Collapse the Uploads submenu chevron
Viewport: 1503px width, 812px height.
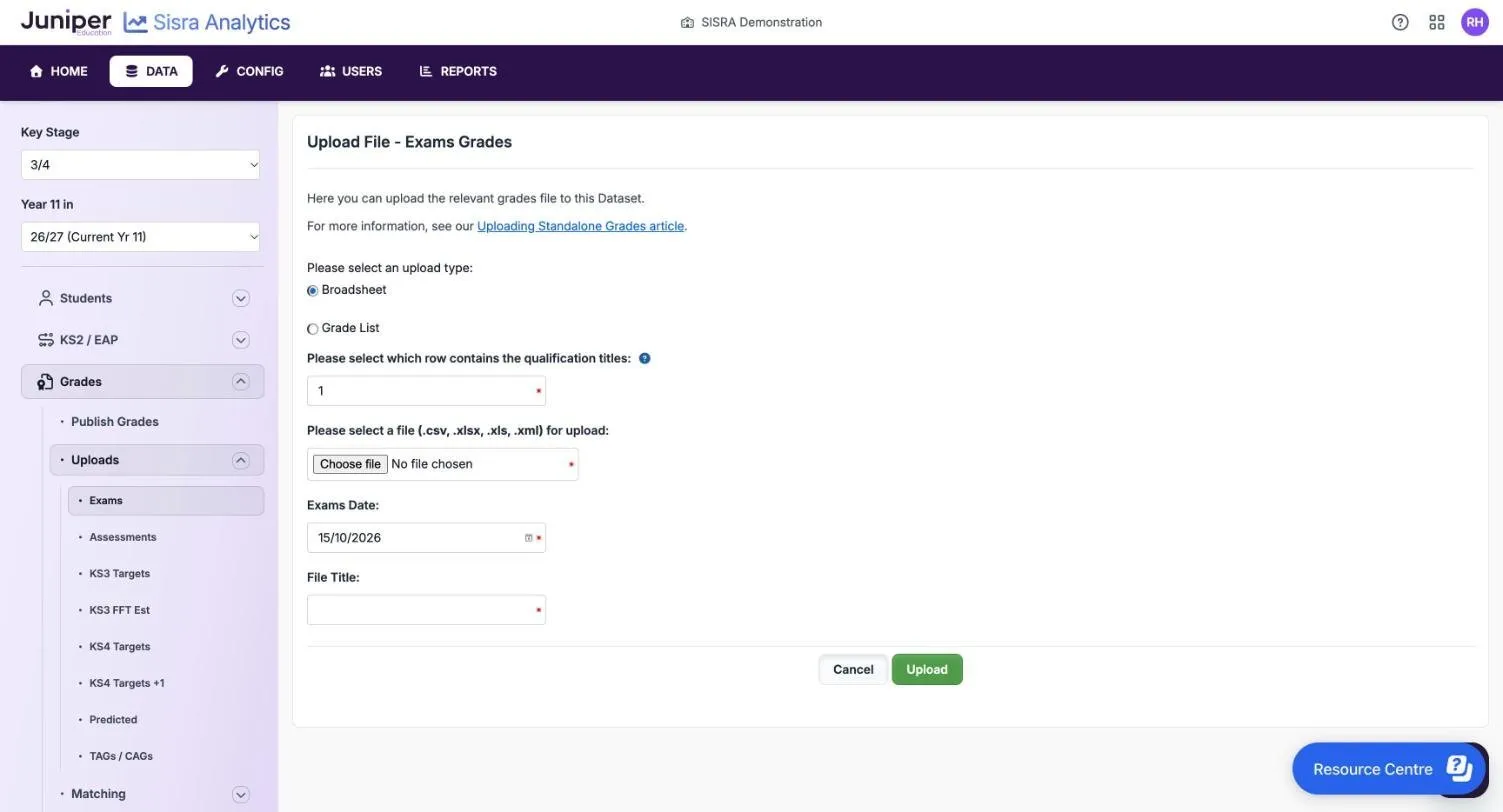240,460
